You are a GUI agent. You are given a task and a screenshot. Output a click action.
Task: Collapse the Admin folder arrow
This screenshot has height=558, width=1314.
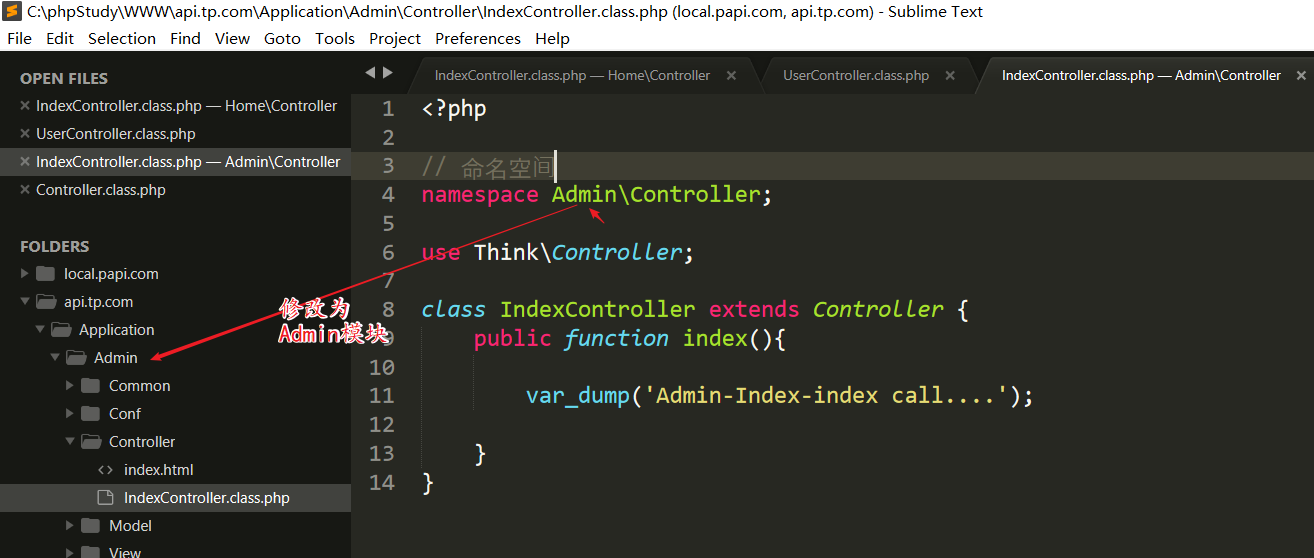(55, 358)
